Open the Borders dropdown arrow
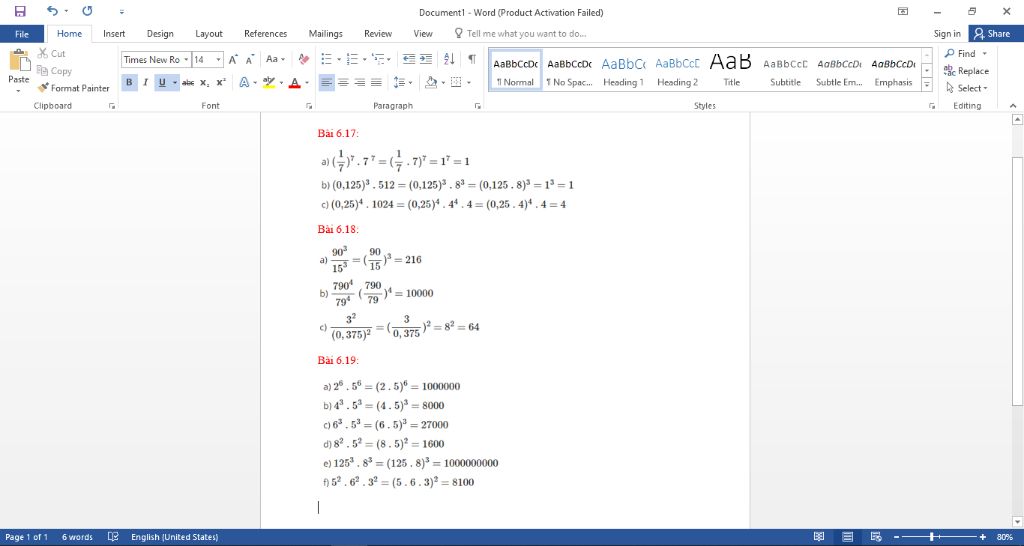 tap(469, 82)
